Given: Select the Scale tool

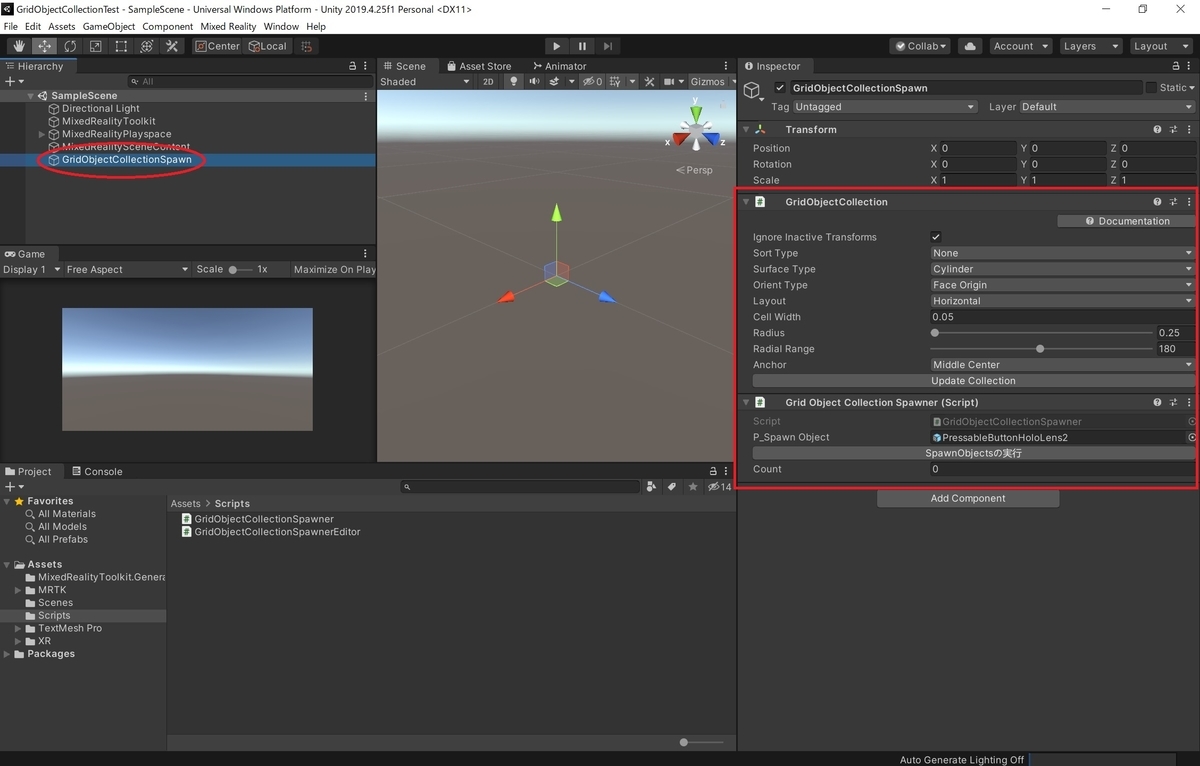Looking at the screenshot, I should (x=95, y=46).
